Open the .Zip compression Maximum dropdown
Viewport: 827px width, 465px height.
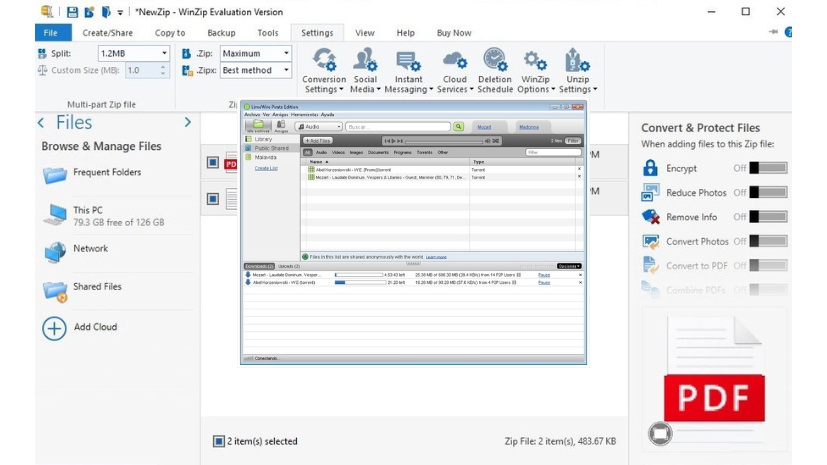click(286, 53)
